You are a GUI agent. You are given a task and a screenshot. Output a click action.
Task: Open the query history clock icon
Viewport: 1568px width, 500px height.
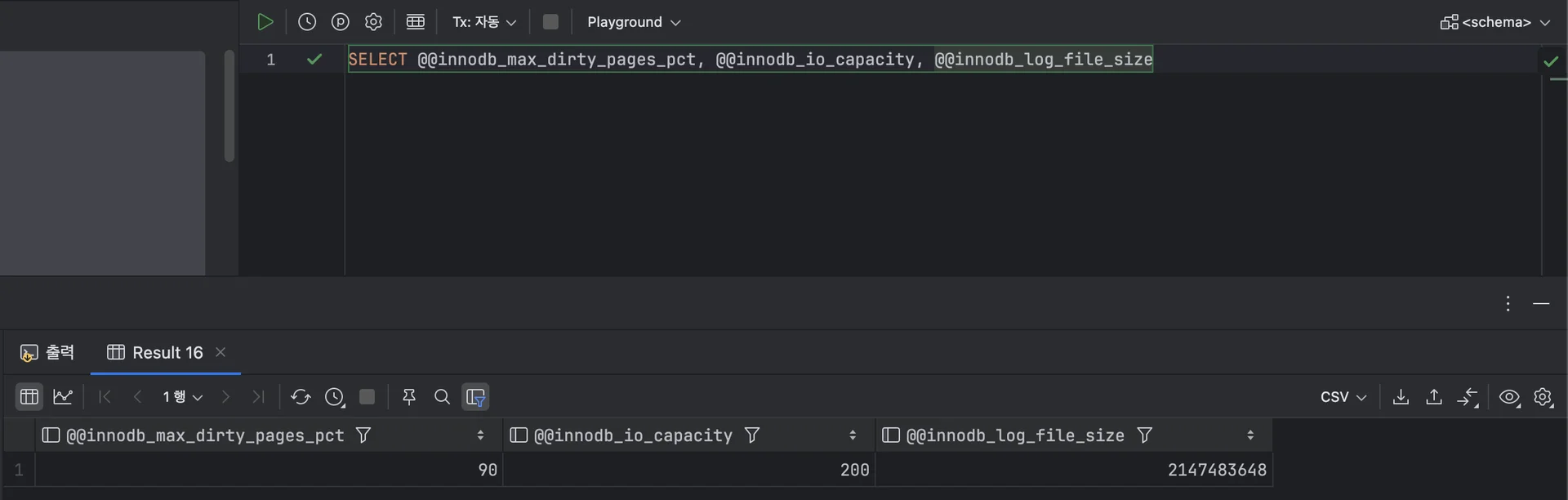click(307, 22)
